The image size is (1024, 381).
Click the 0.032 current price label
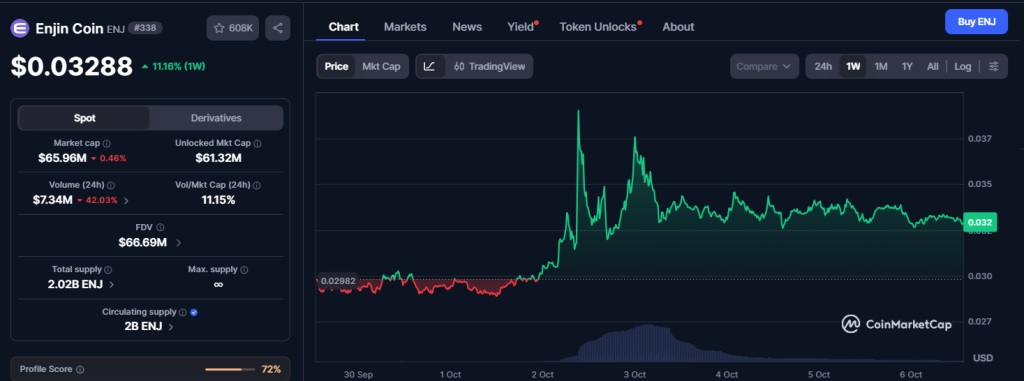pos(980,222)
